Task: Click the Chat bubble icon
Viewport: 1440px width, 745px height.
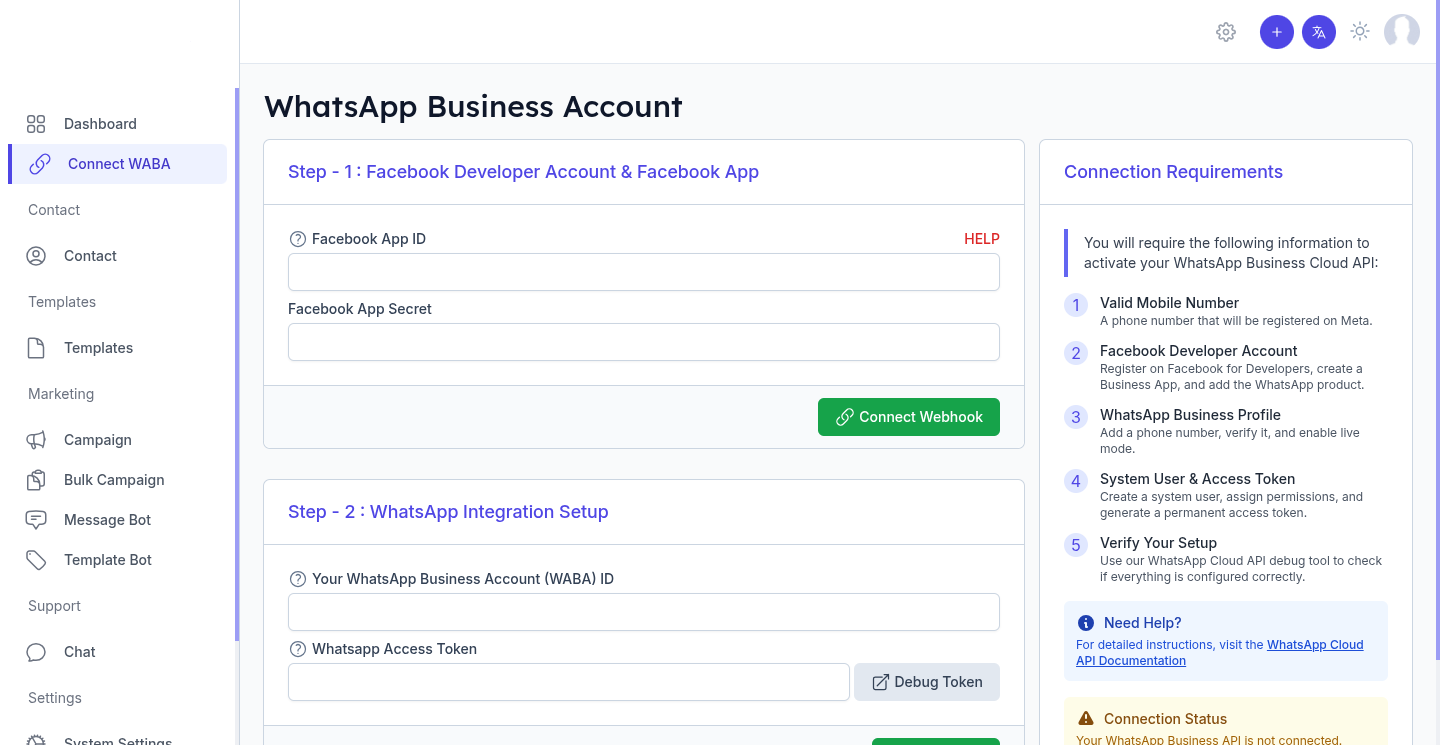Action: click(36, 652)
